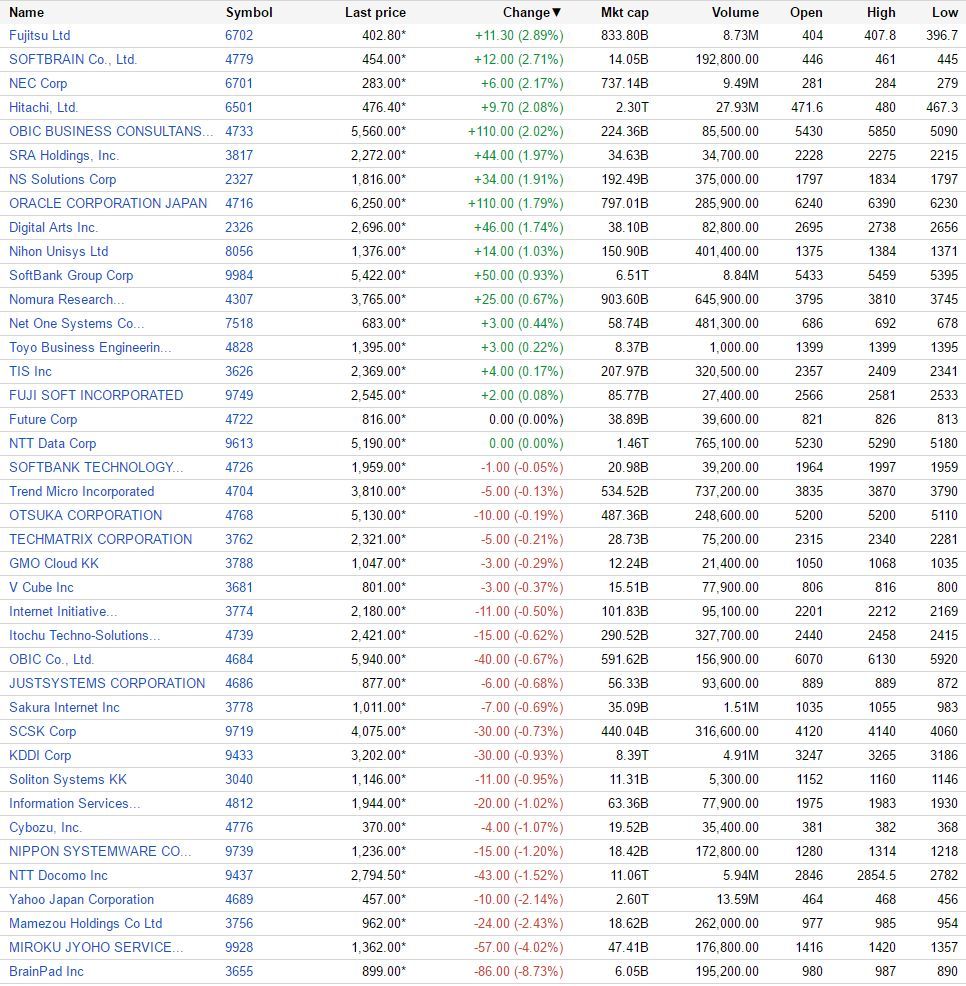Open Nihon Unisys Ltd link

58,252
